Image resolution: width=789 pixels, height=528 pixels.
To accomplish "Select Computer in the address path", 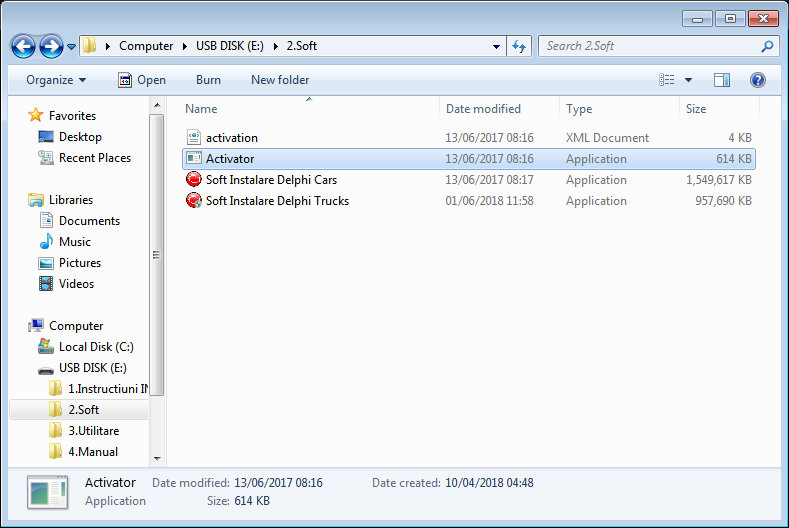I will [146, 46].
